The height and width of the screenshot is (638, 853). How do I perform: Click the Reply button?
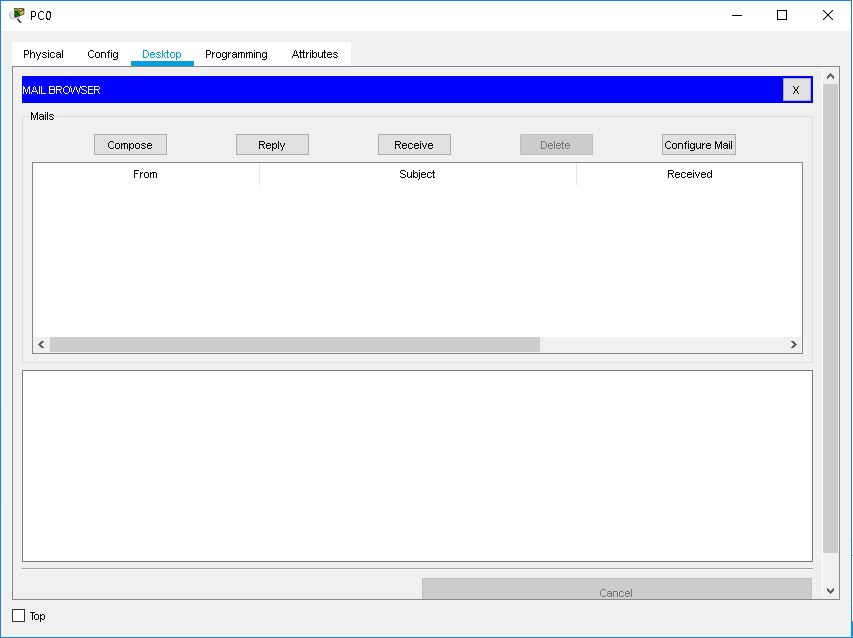coord(271,144)
